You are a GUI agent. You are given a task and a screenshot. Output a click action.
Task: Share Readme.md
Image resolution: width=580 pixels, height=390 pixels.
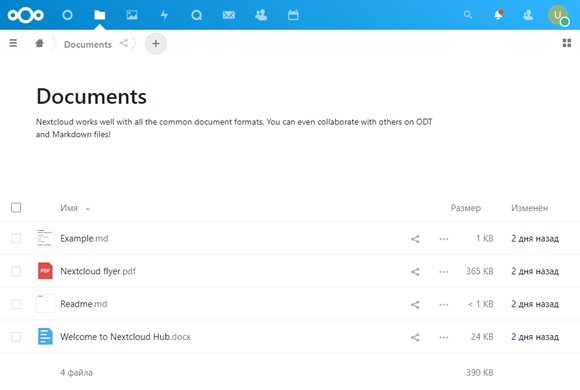(x=415, y=305)
